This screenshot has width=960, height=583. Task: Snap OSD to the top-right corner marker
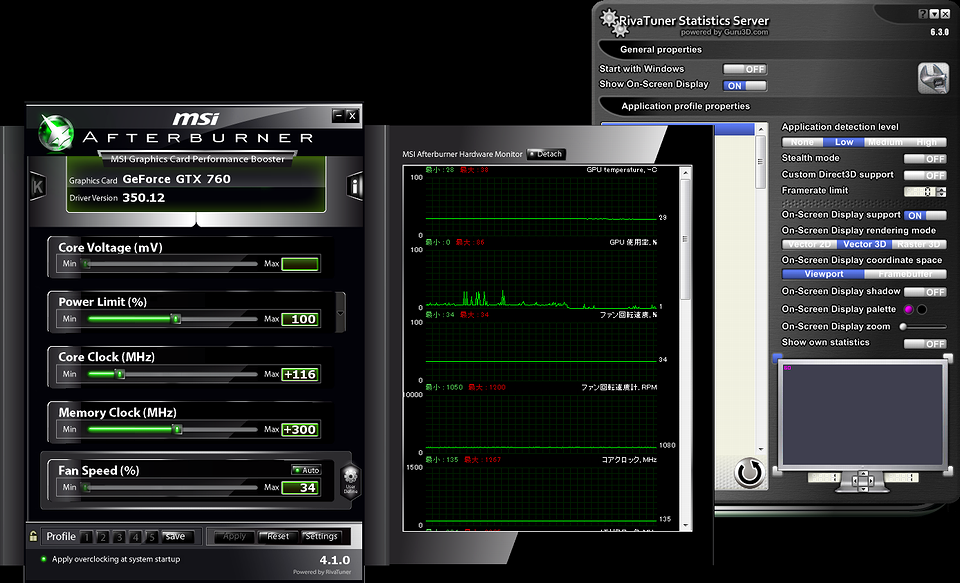coord(948,358)
